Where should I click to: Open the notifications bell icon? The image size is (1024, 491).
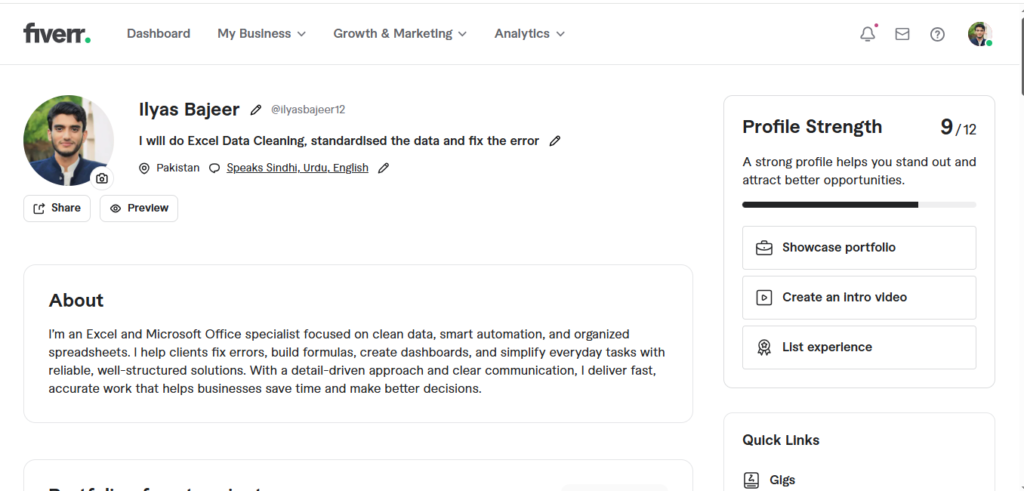[x=868, y=34]
